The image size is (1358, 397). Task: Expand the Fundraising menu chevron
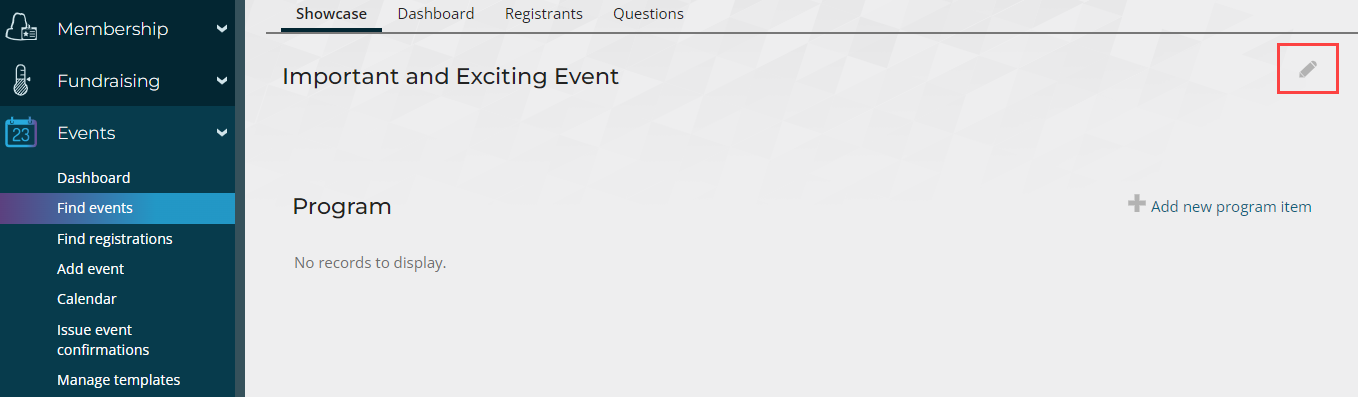(x=221, y=81)
